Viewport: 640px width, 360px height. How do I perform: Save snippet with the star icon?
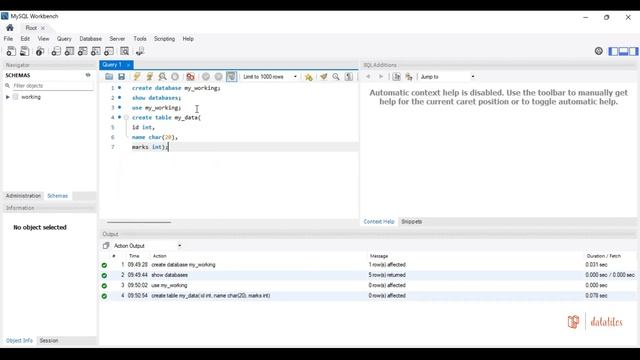click(x=309, y=77)
